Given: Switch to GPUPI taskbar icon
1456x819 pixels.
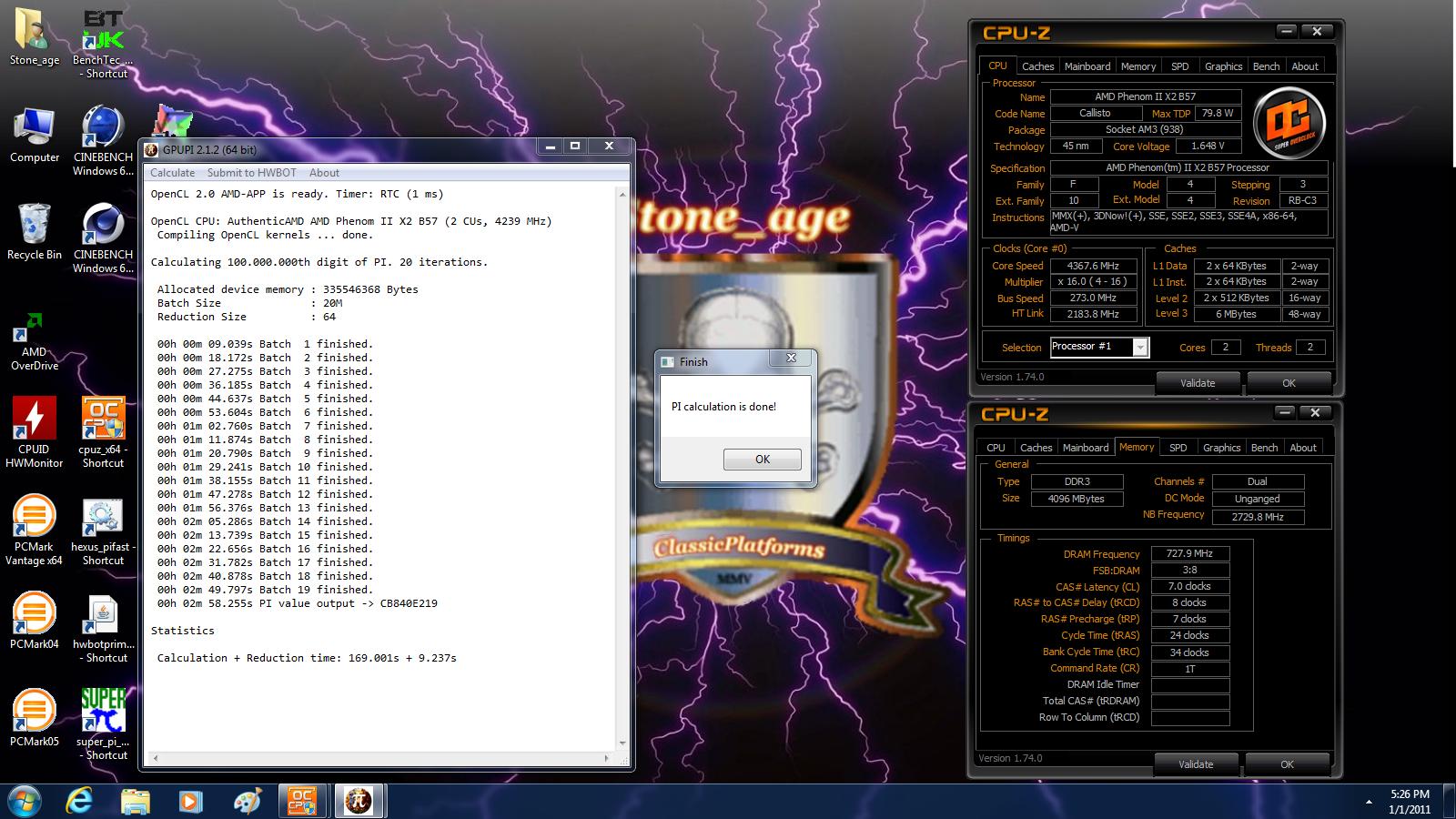Looking at the screenshot, I should click(x=359, y=801).
